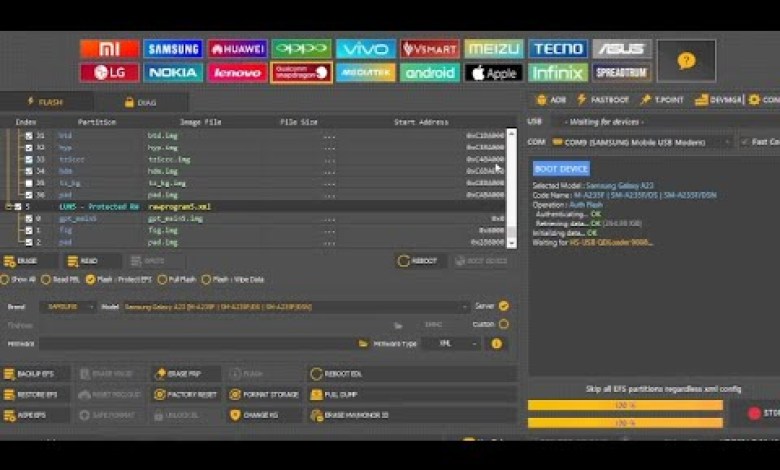Click the Firmware path input field
This screenshot has height=470, width=780.
point(198,344)
